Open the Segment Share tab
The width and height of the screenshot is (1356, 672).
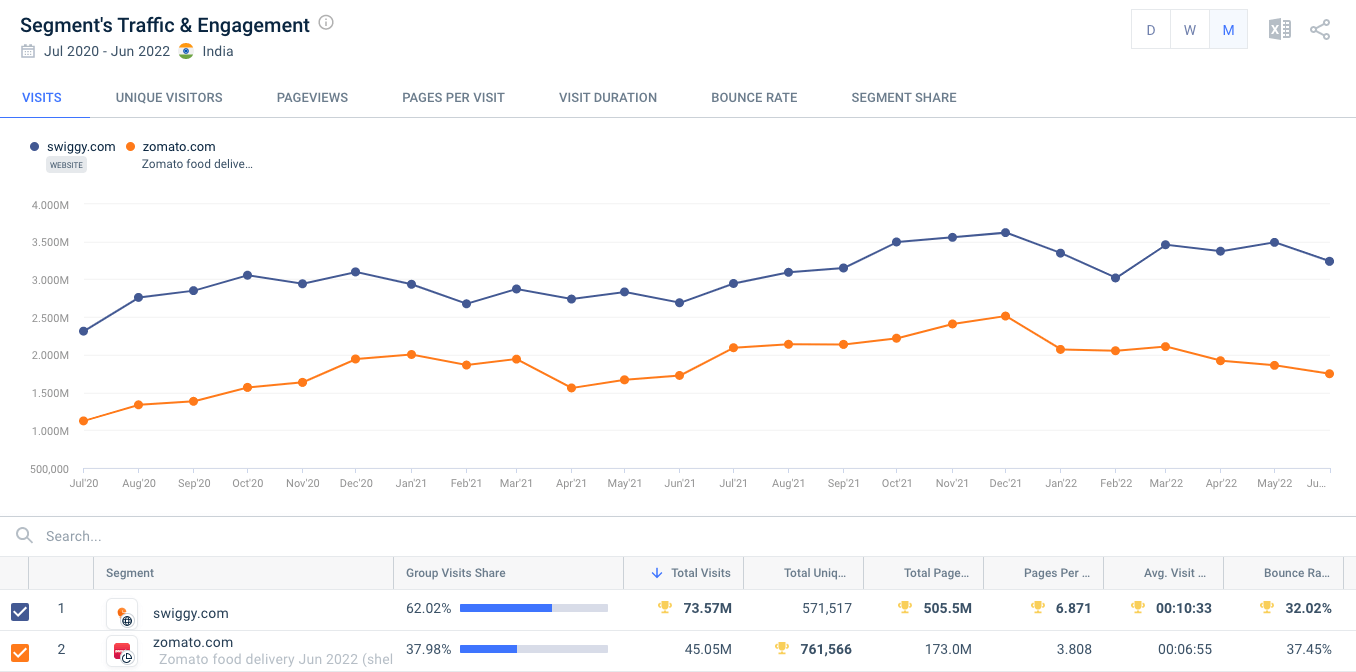(903, 97)
